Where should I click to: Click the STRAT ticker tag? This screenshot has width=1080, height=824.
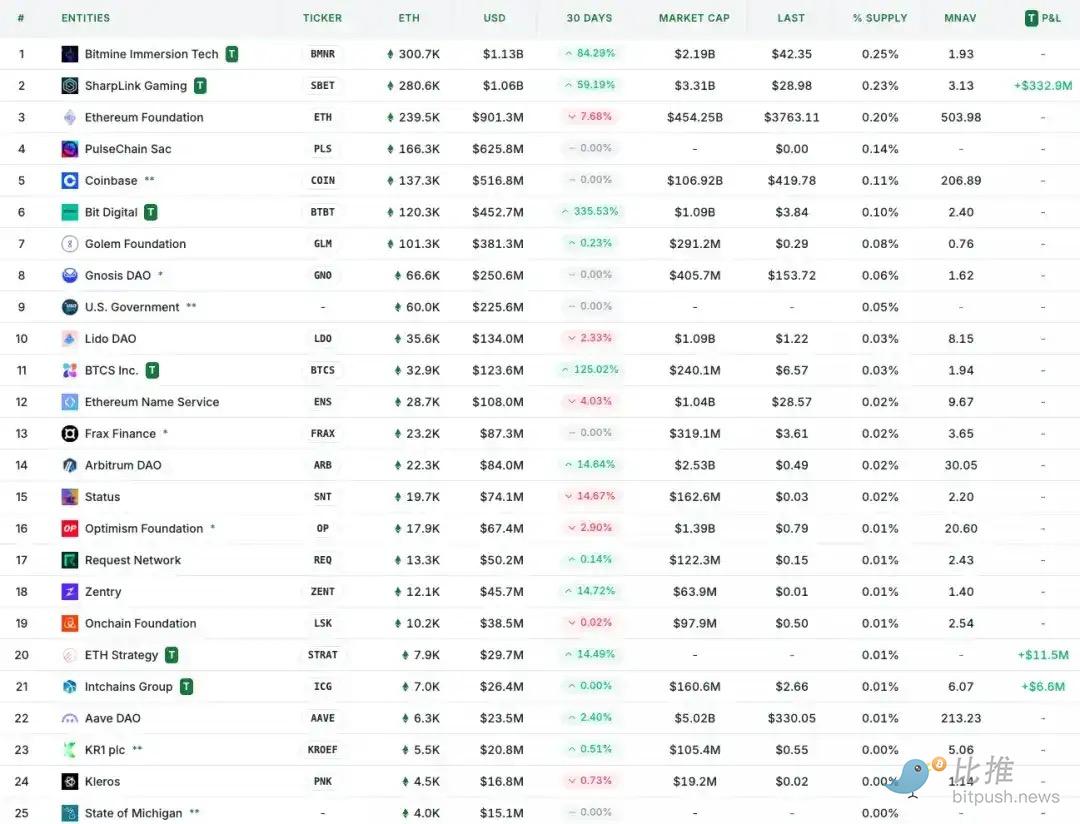pyautogui.click(x=322, y=655)
